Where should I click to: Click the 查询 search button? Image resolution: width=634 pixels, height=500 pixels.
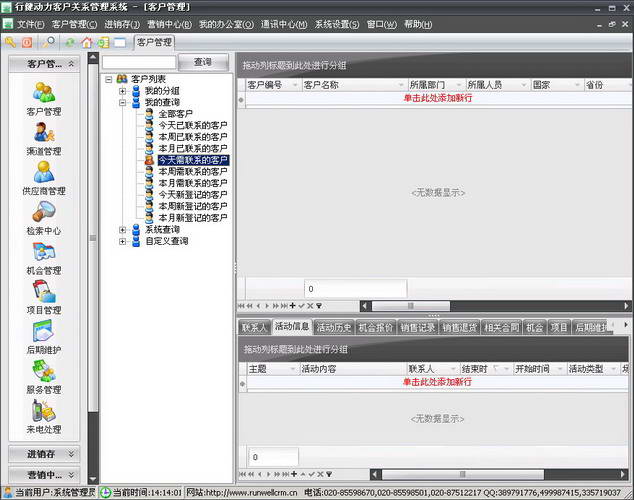203,62
